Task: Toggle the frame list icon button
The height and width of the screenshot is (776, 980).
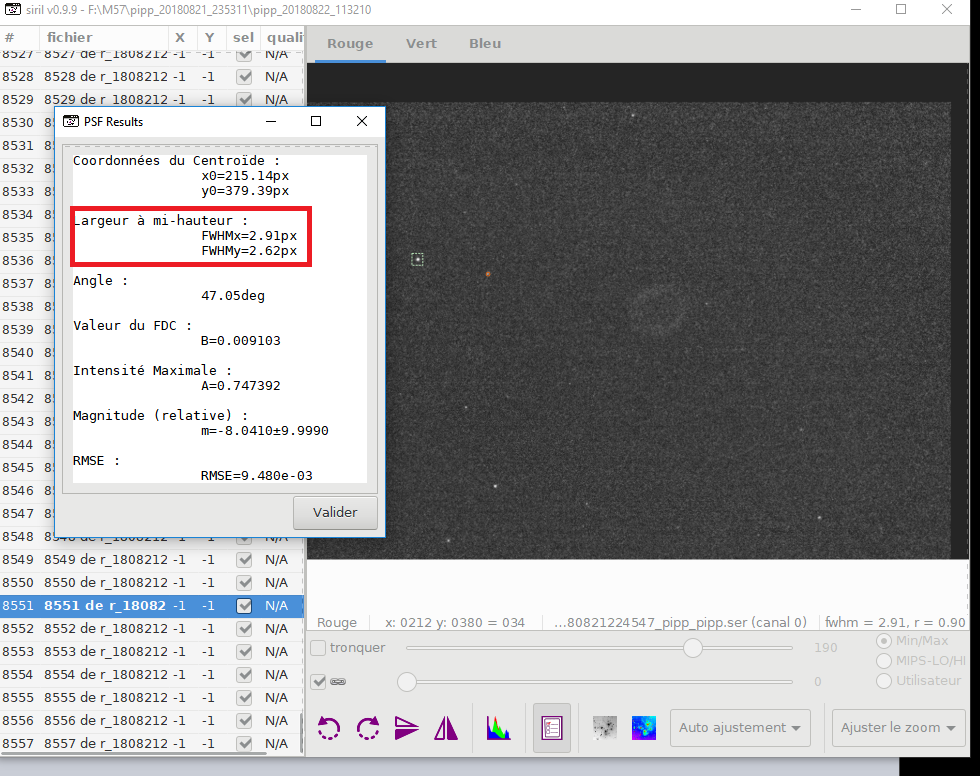Action: point(552,728)
